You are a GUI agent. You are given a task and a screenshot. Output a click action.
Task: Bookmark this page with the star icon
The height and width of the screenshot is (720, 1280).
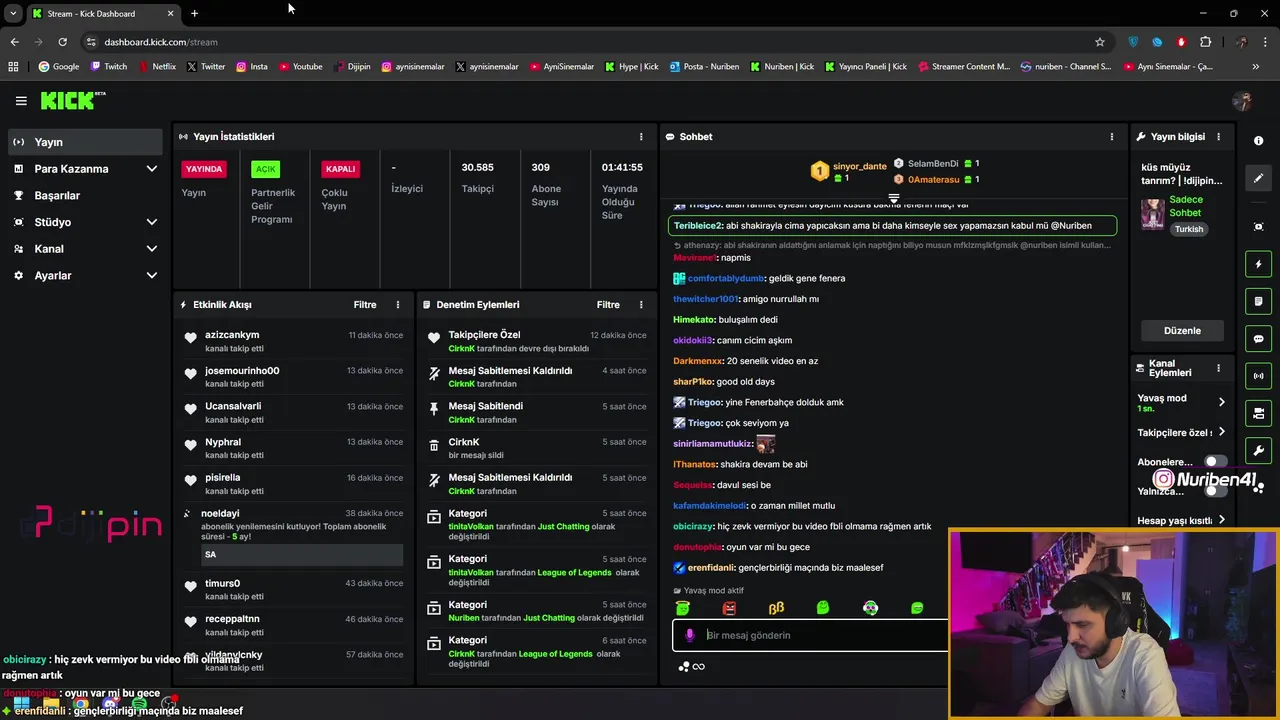[x=1100, y=42]
